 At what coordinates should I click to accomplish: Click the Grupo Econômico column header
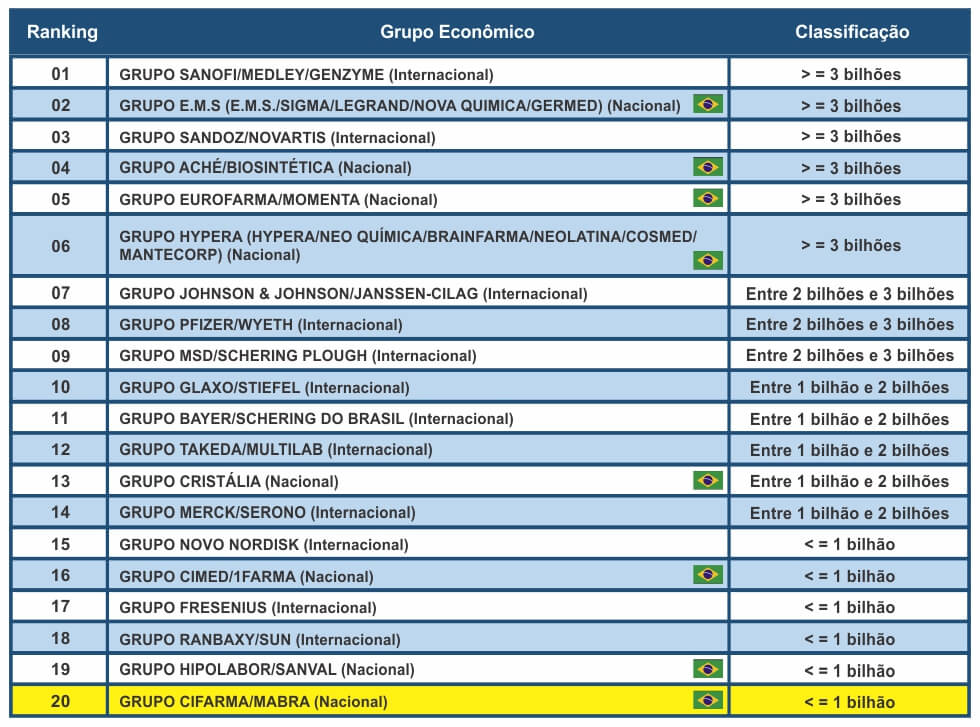[x=457, y=32]
